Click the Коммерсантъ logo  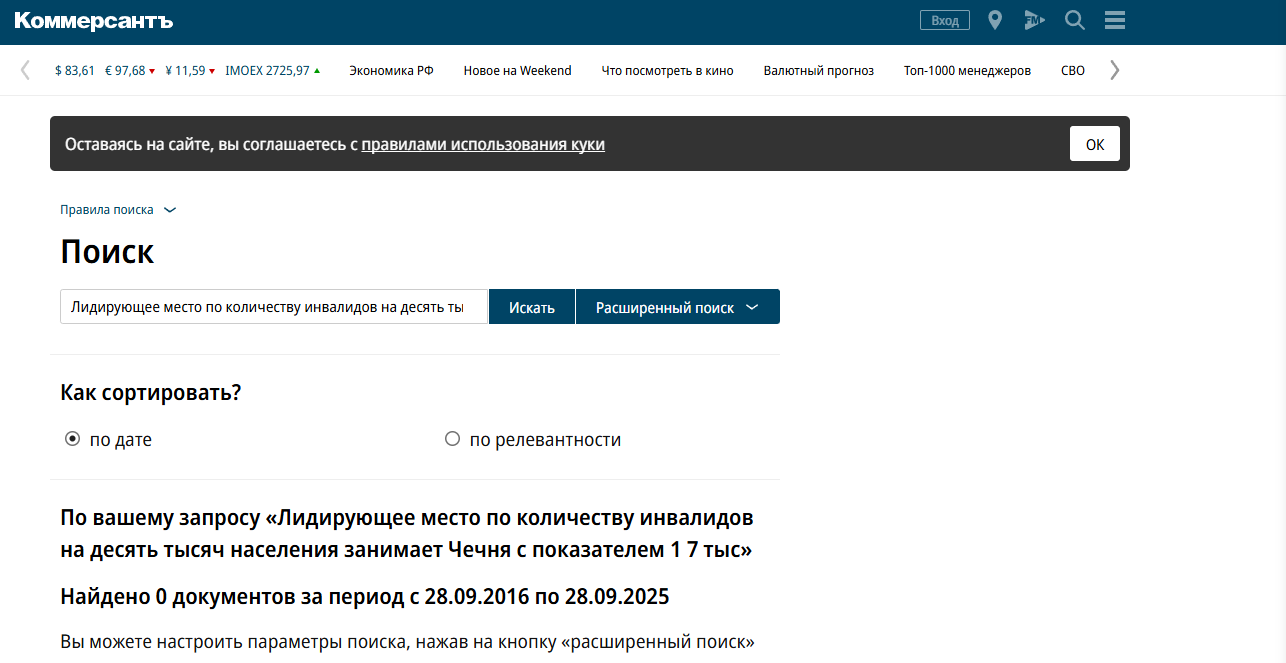pos(94,21)
